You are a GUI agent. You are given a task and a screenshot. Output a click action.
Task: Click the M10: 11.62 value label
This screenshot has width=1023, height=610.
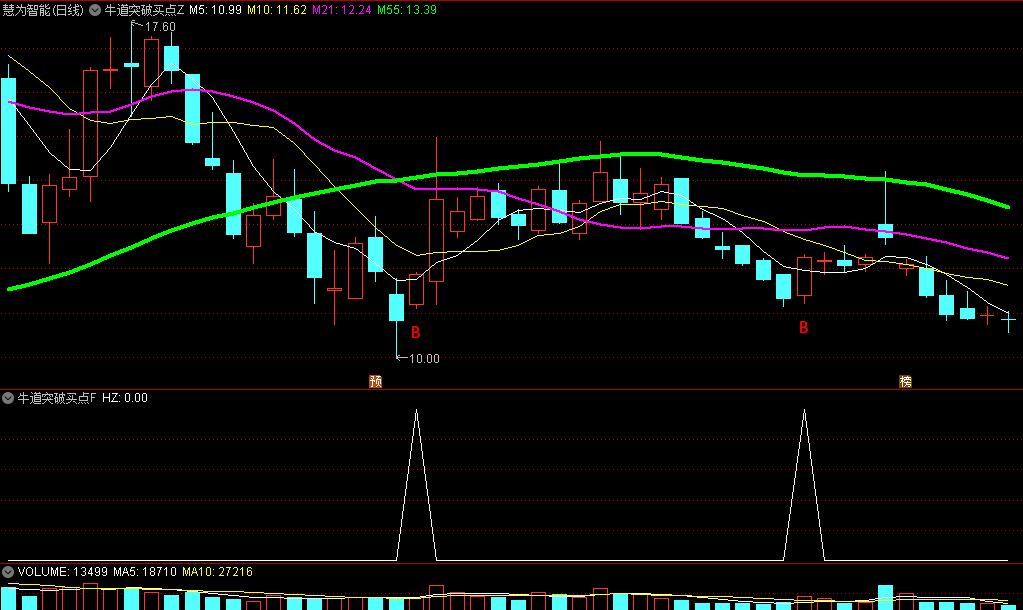tap(277, 10)
